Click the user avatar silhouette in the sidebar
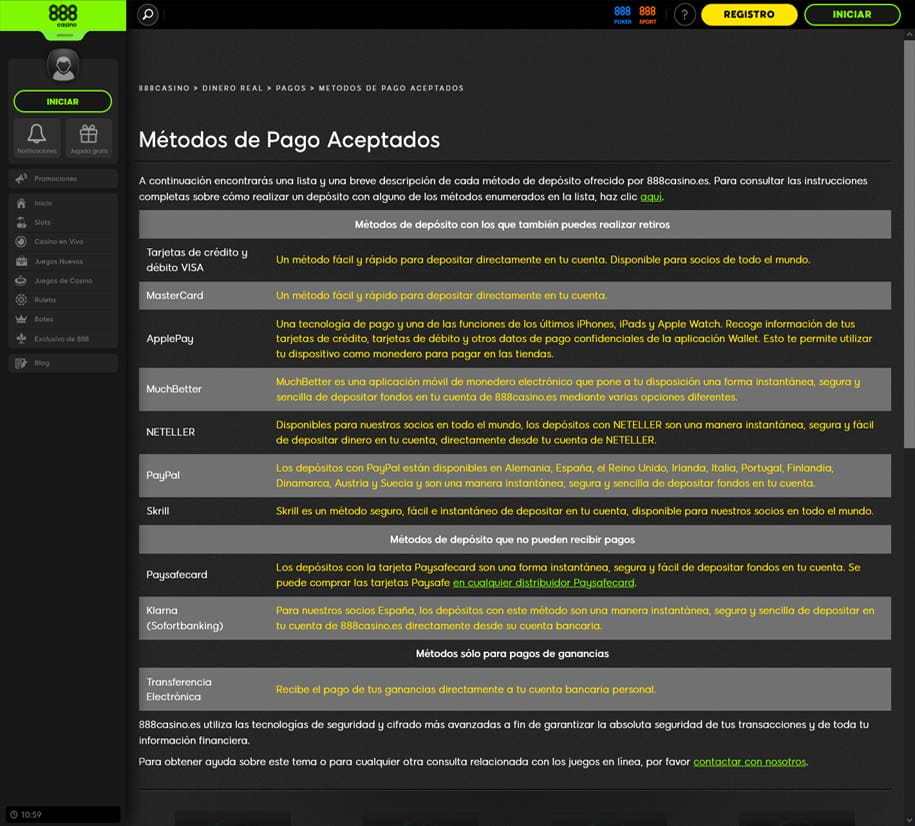 click(63, 66)
